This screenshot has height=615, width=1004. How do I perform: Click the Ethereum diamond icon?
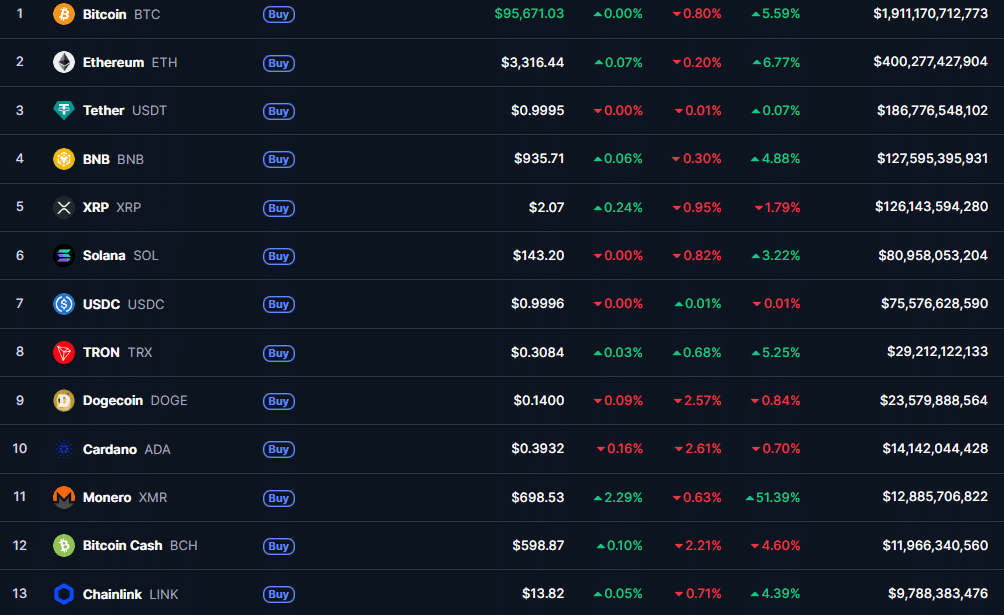pyautogui.click(x=62, y=62)
